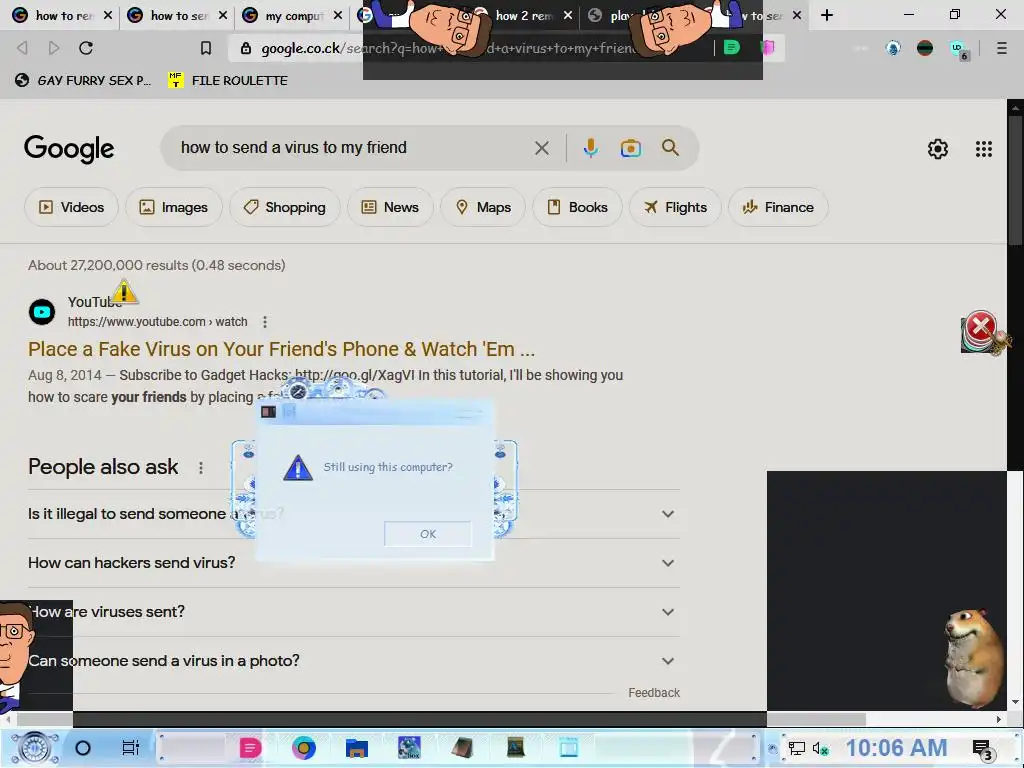Bookmark this page with the bookmark icon
Screen dimensions: 1024x768
tap(206, 48)
